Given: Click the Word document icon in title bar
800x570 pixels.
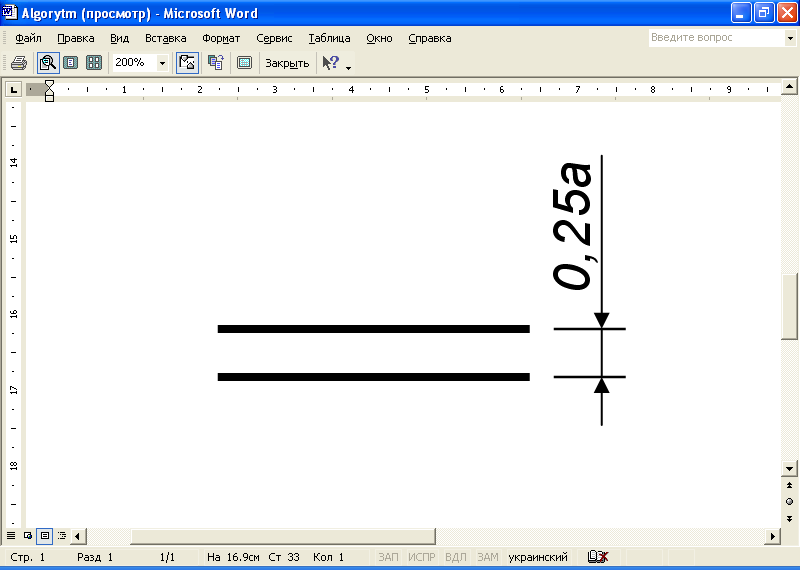Looking at the screenshot, I should pos(10,12).
